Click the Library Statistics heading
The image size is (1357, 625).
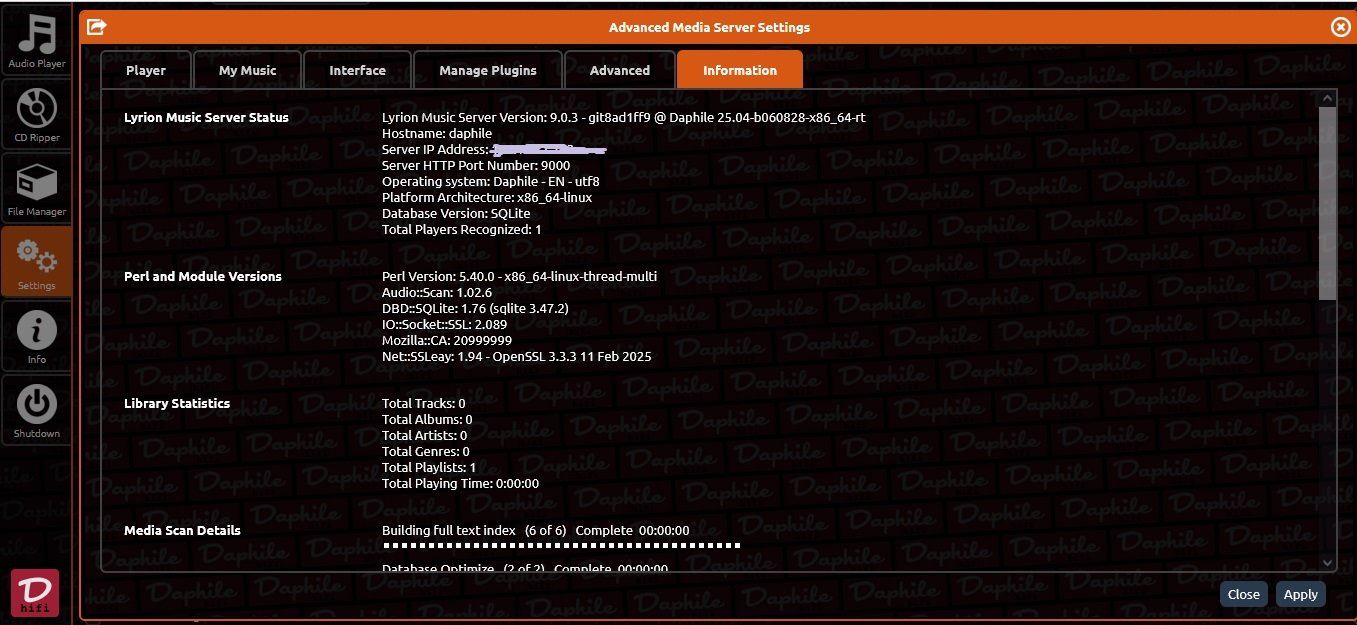tap(177, 403)
